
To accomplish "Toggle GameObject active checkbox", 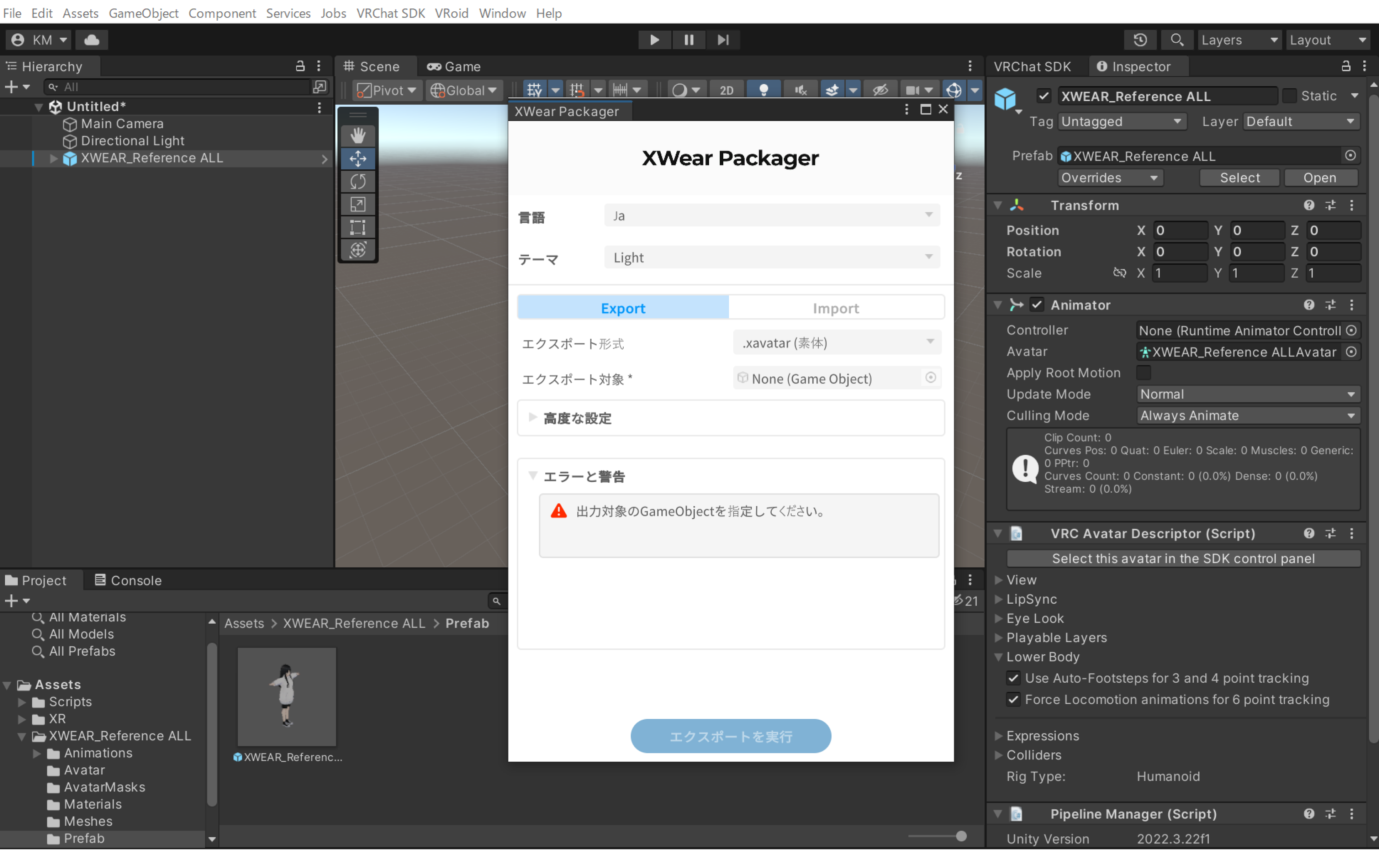I will [1044, 96].
